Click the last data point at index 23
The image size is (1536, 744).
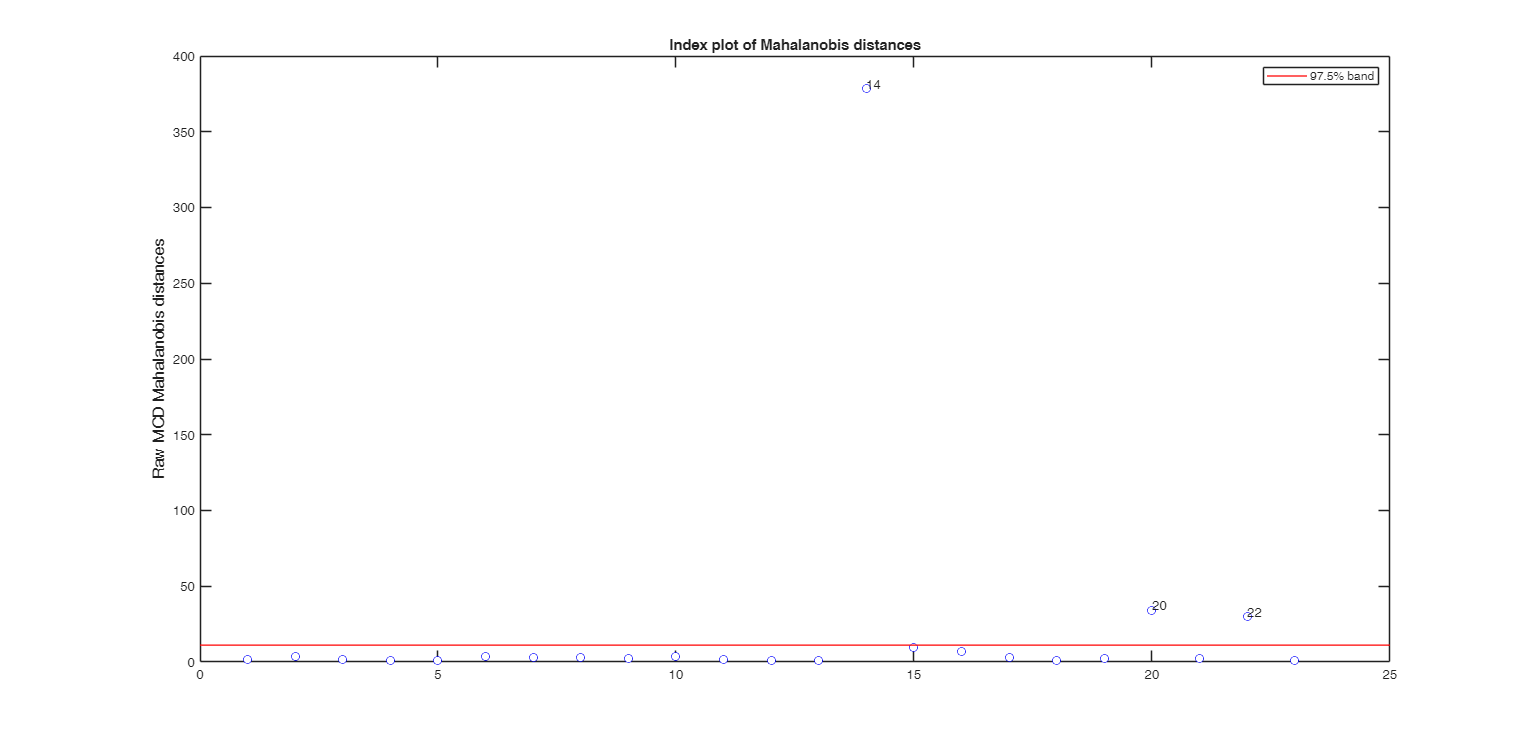pos(1294,660)
